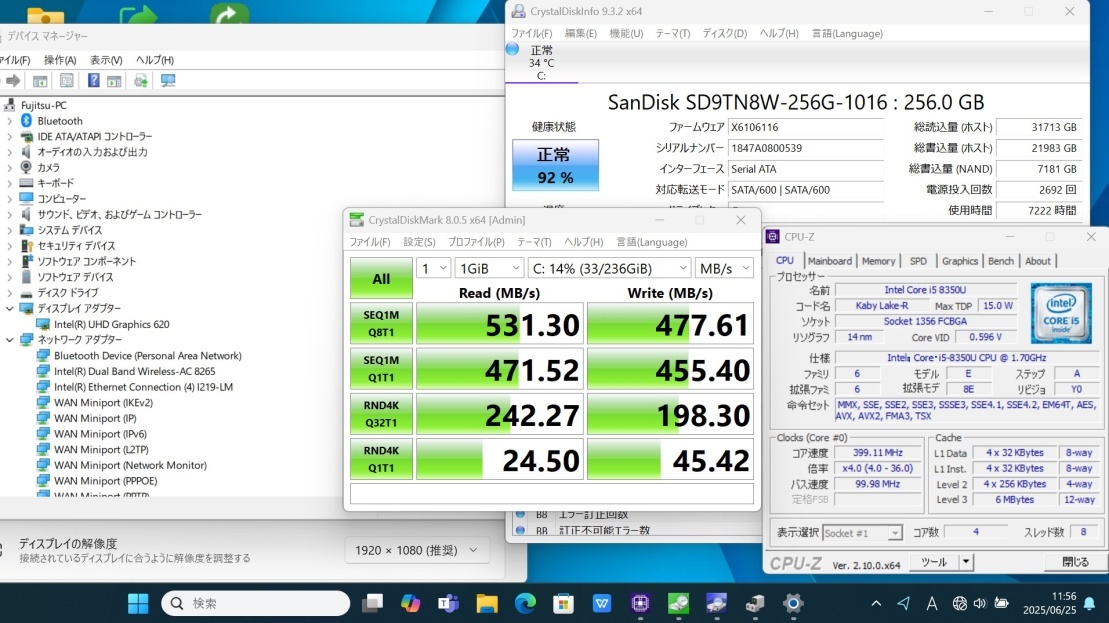Screen dimensions: 1109x623
Task: Scan for hardware changes via monitor icon
Action: coord(168,81)
